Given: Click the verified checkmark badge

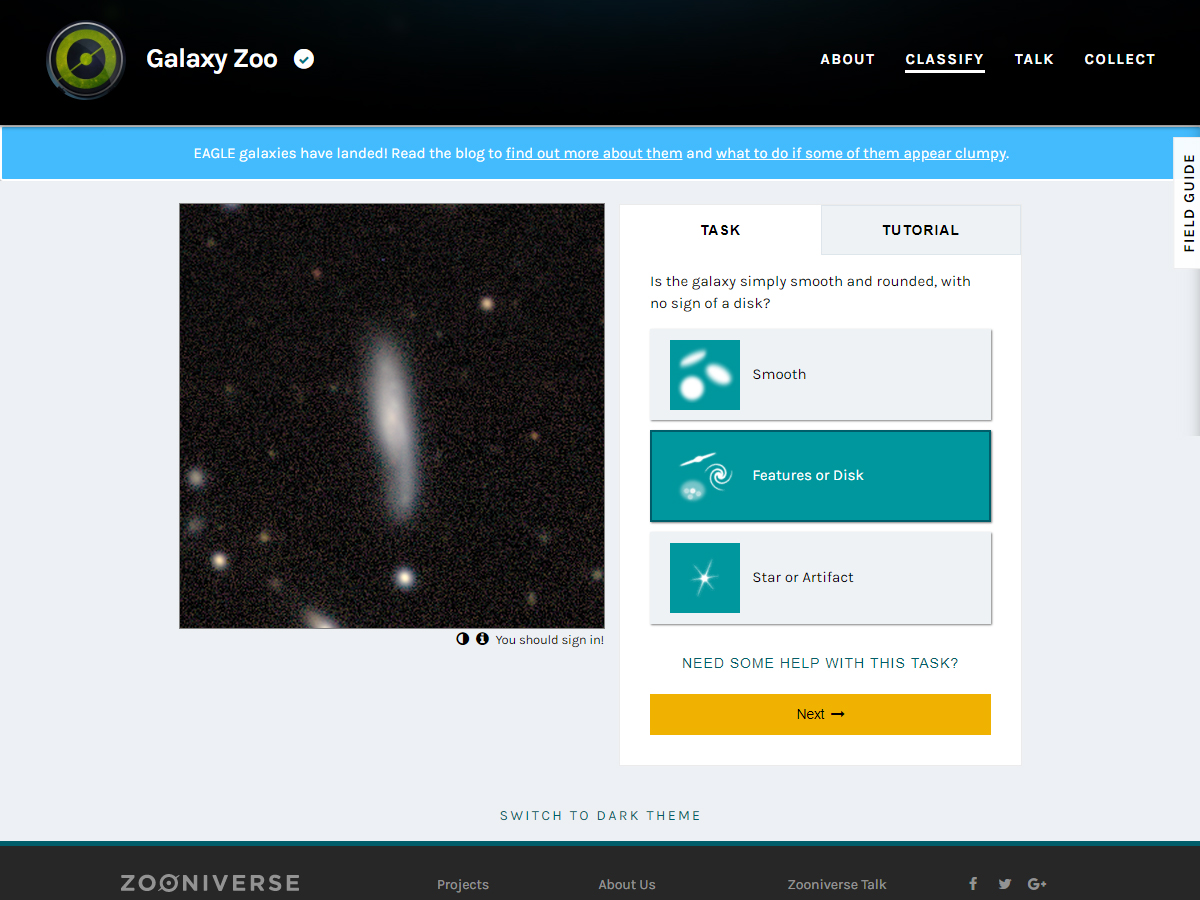Looking at the screenshot, I should click(x=304, y=59).
